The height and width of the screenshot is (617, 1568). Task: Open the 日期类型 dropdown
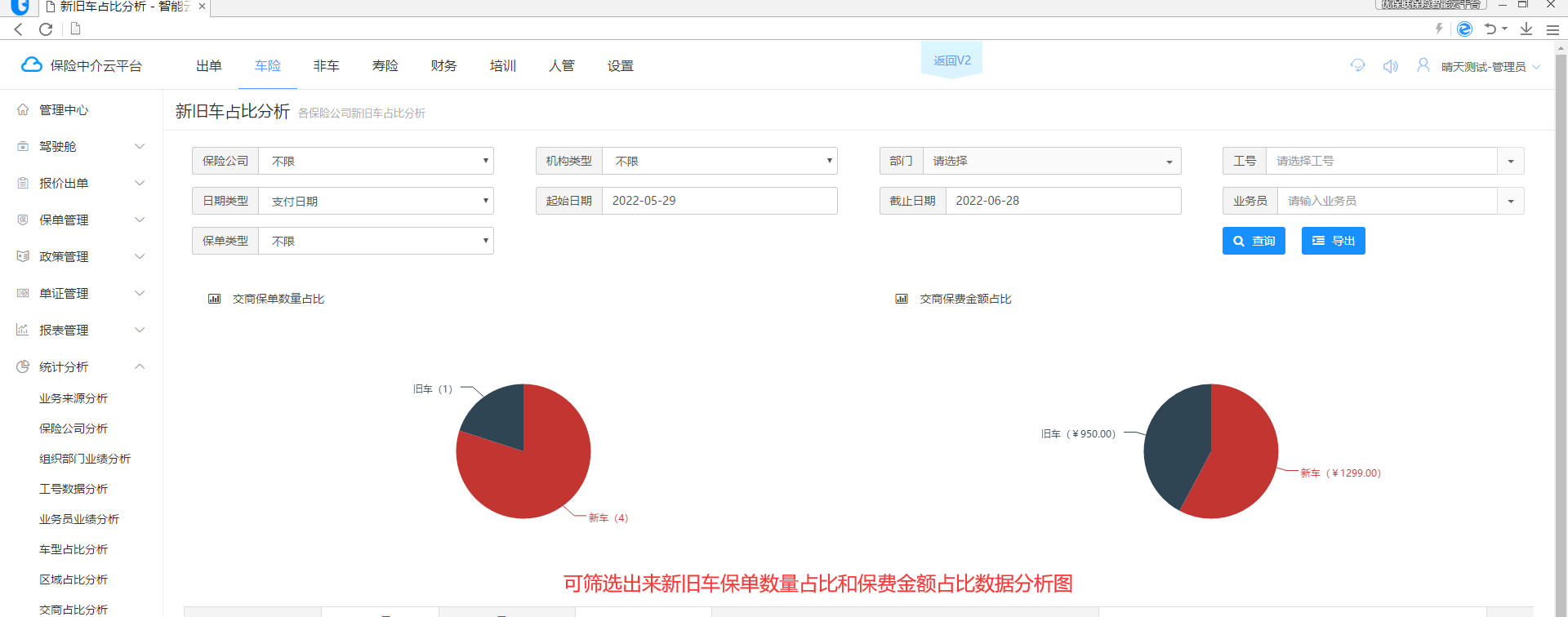pos(376,201)
